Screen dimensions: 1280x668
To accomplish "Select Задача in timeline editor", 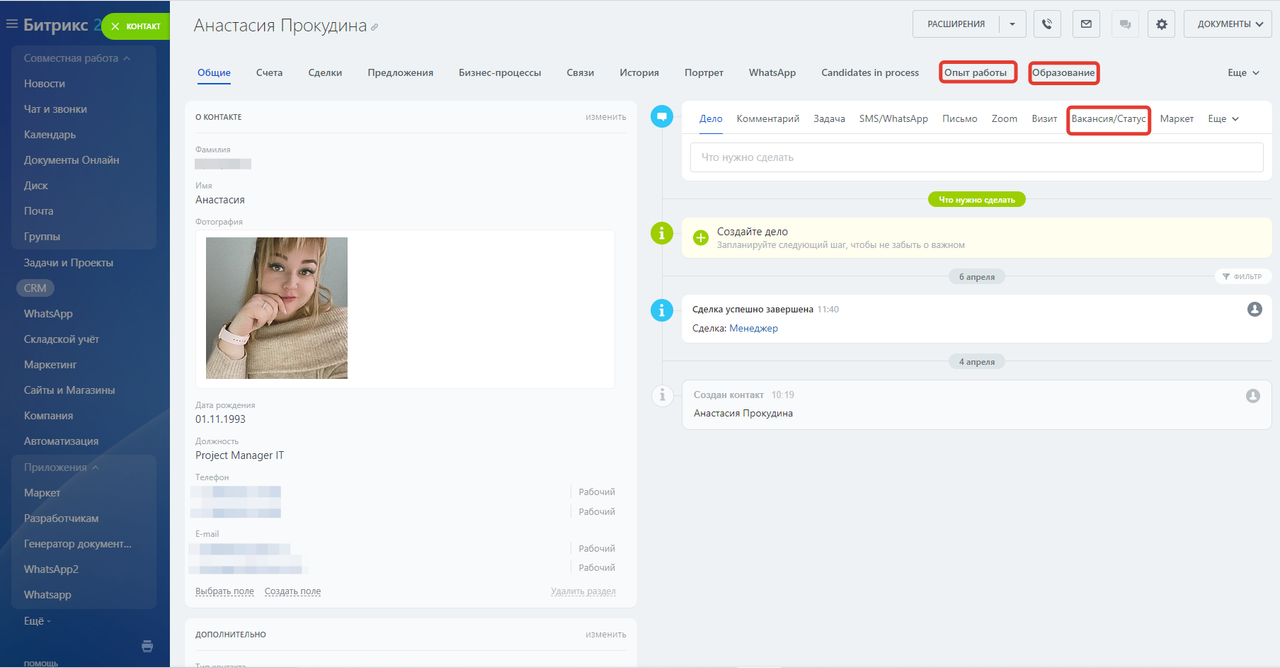I will click(x=829, y=119).
